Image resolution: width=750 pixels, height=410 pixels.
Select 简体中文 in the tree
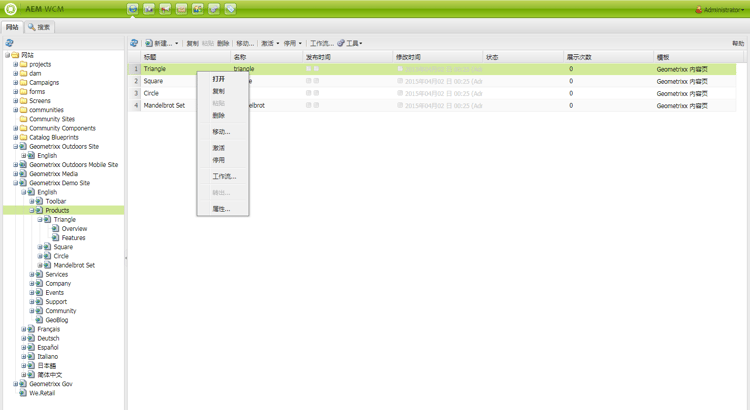50,375
